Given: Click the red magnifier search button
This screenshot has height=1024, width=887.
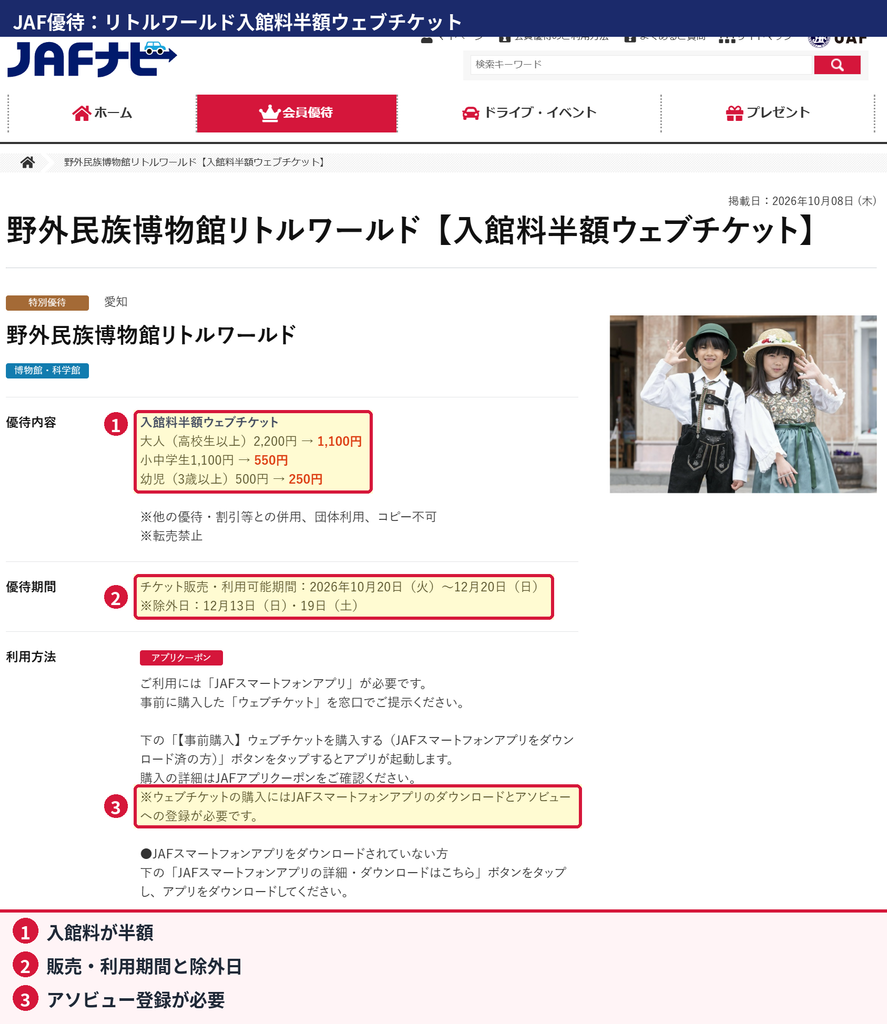Looking at the screenshot, I should 837,65.
